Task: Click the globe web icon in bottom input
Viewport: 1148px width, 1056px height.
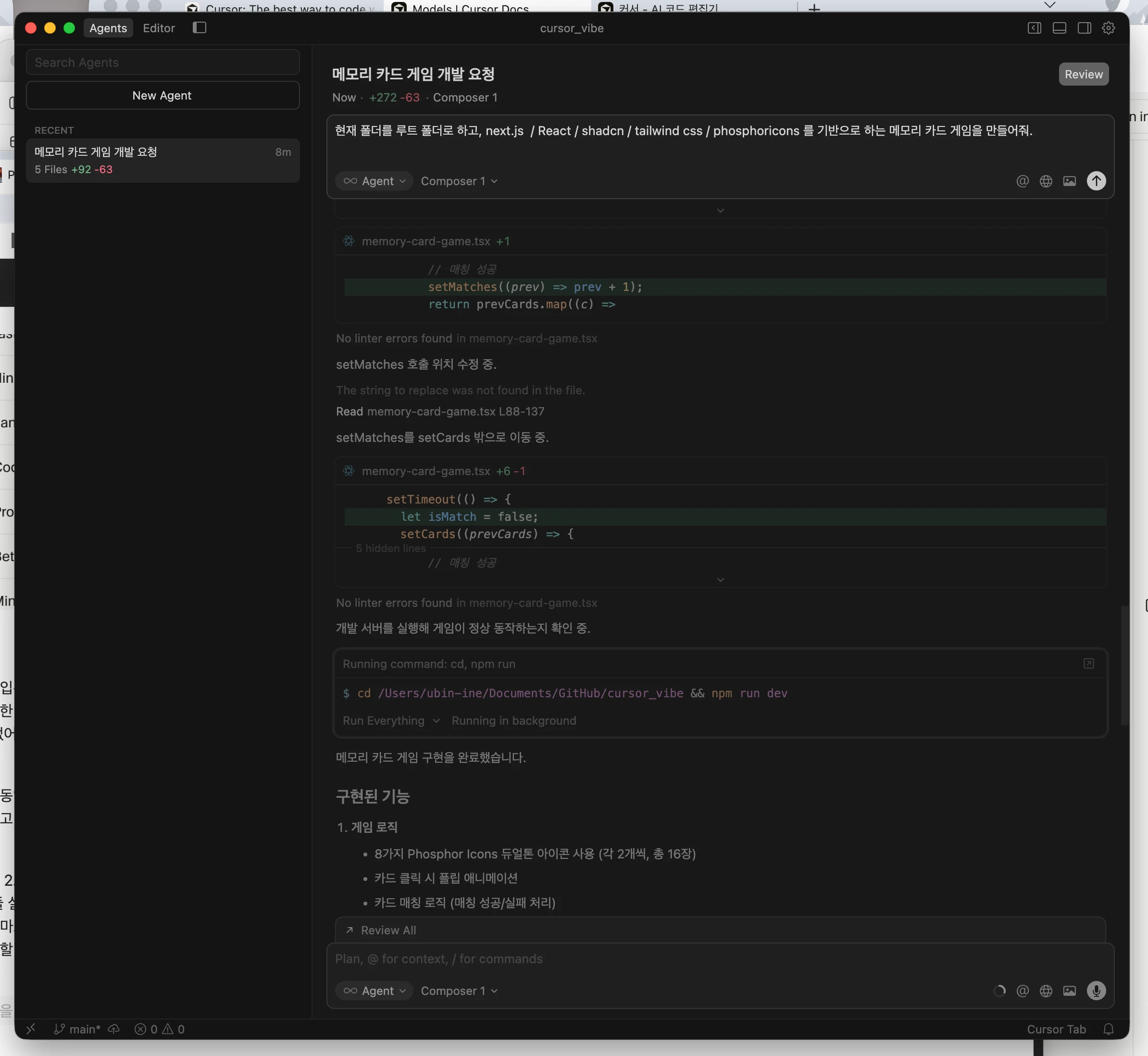Action: pos(1046,991)
